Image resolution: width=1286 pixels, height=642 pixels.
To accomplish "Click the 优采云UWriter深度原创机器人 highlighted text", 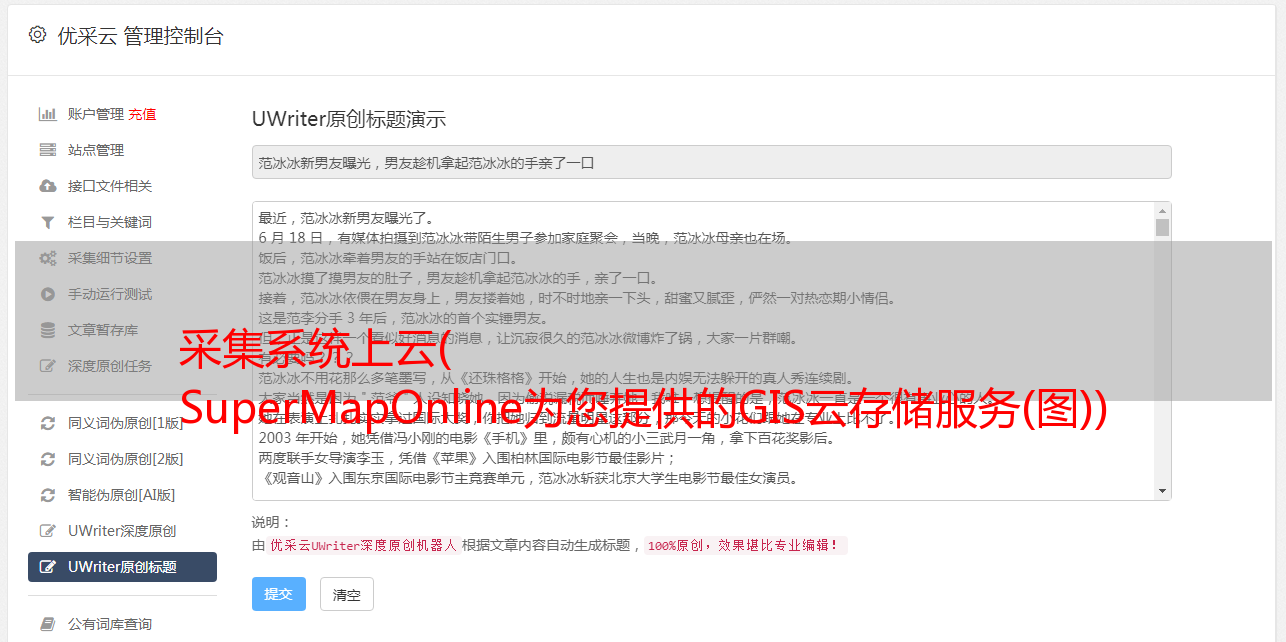I will coord(363,546).
